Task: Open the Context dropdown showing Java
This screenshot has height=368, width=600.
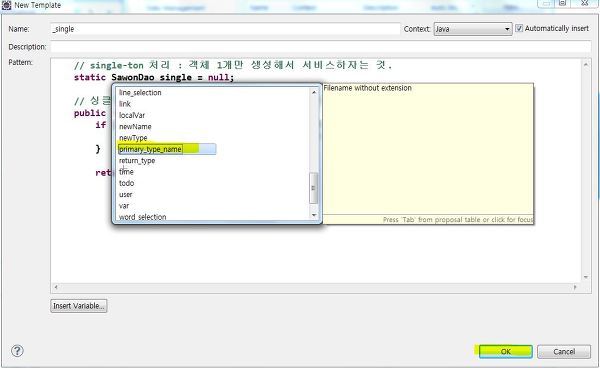Action: tap(473, 29)
